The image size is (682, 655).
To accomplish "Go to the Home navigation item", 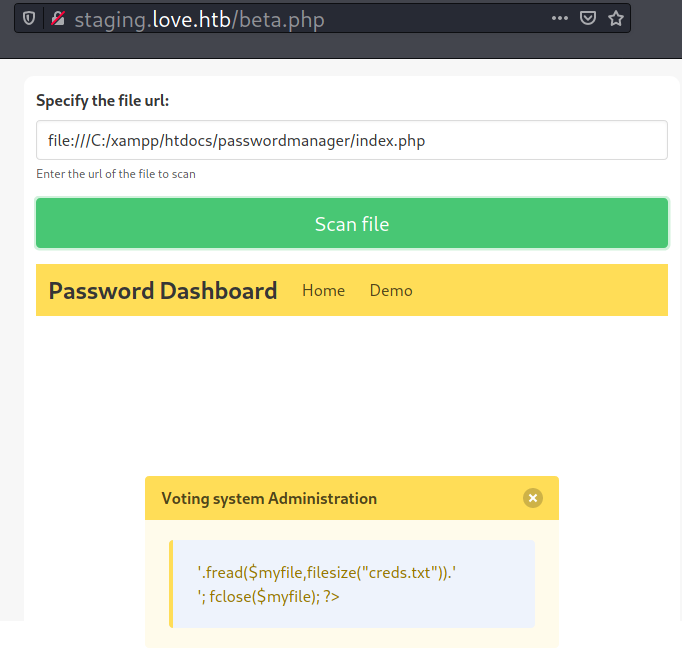I will point(323,291).
